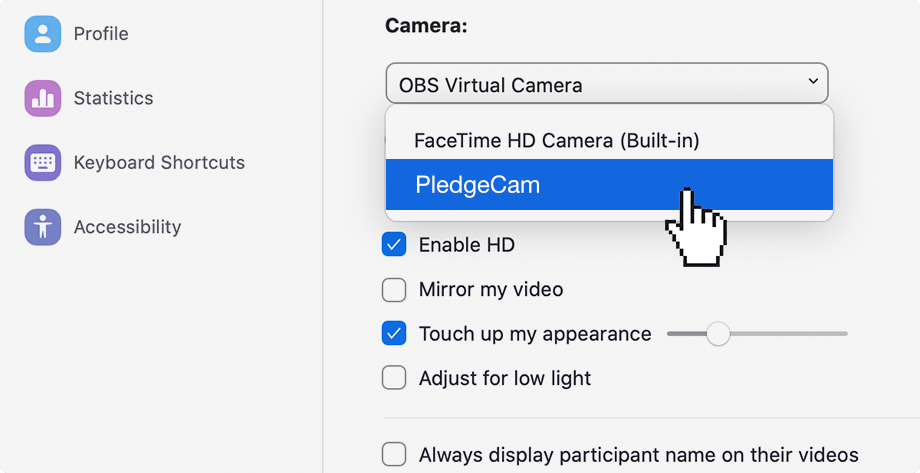Click the Statistics bar chart icon

coord(42,98)
